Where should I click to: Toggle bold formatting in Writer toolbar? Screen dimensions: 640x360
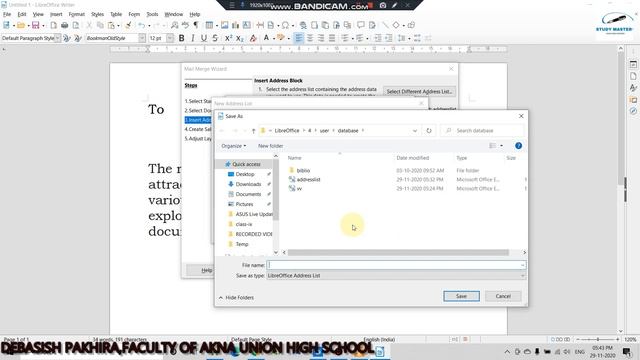pyautogui.click(x=182, y=38)
